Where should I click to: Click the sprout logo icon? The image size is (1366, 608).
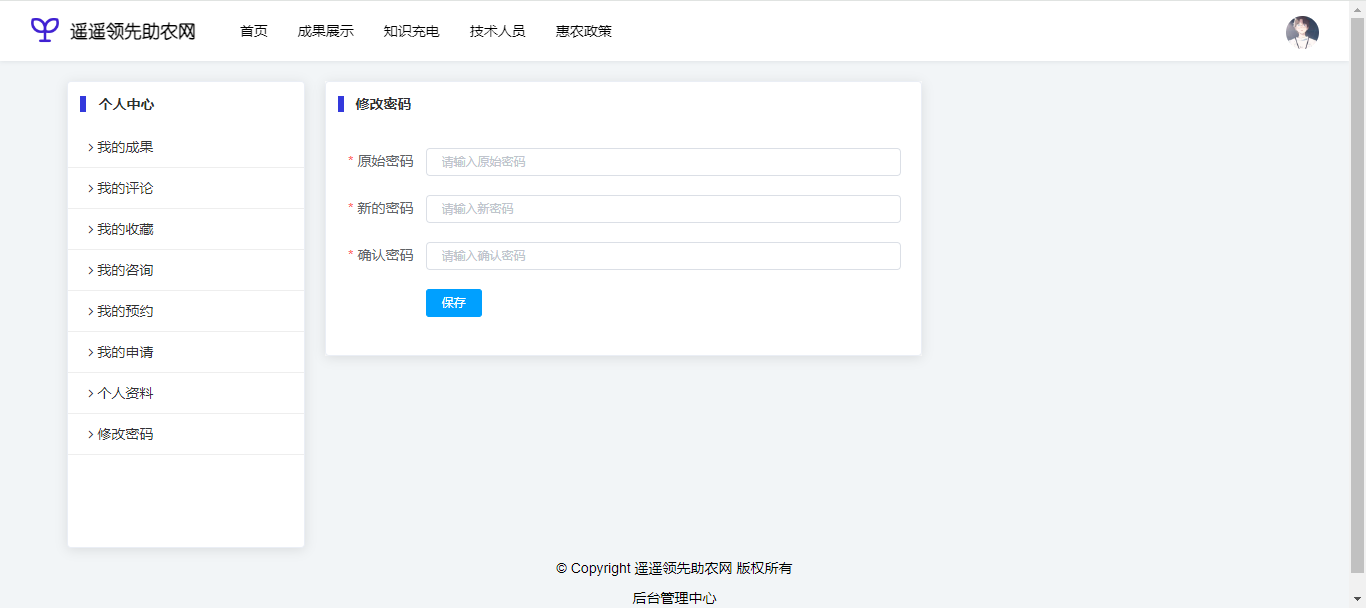click(x=45, y=30)
